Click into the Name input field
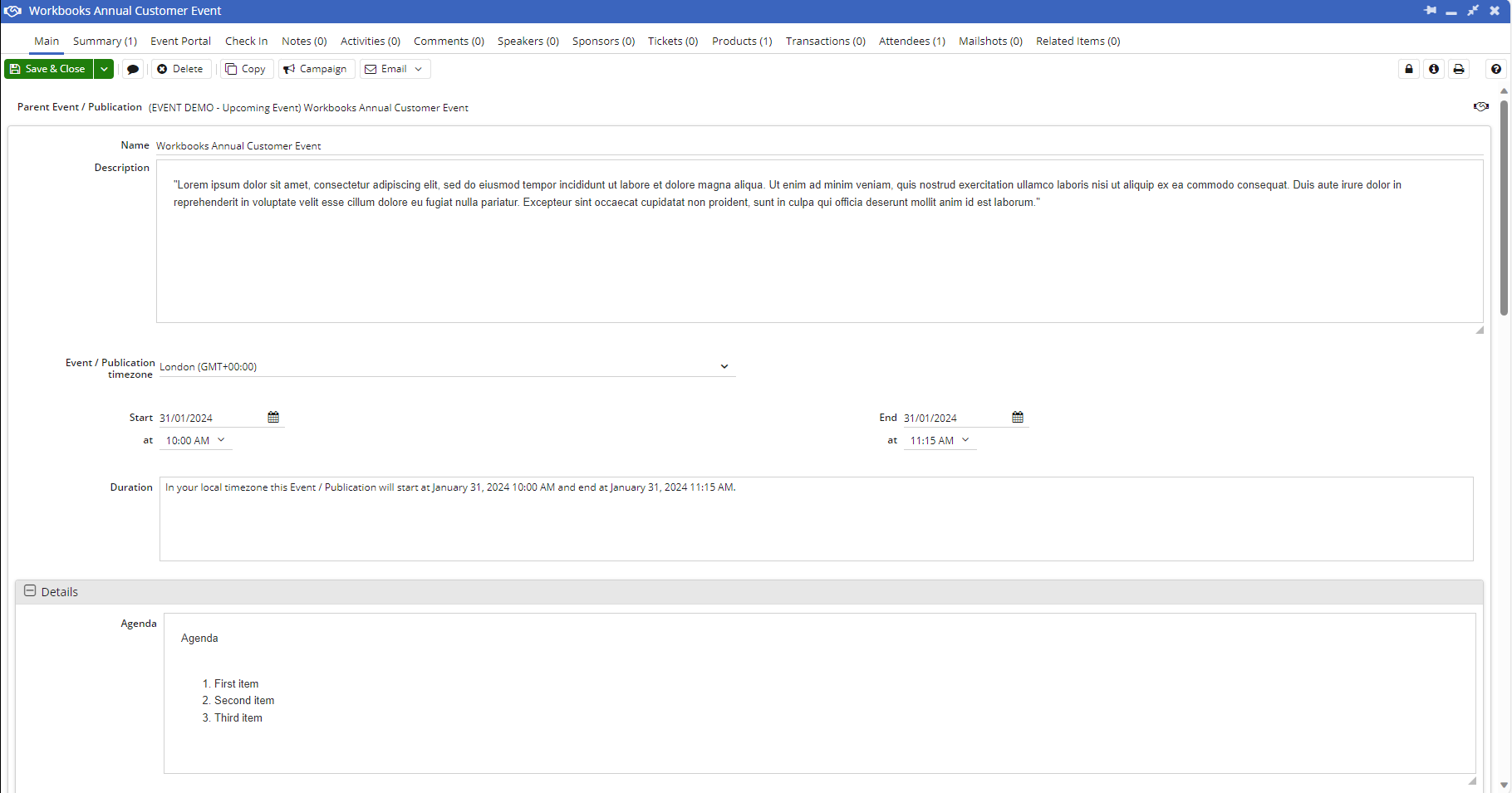 tap(818, 145)
